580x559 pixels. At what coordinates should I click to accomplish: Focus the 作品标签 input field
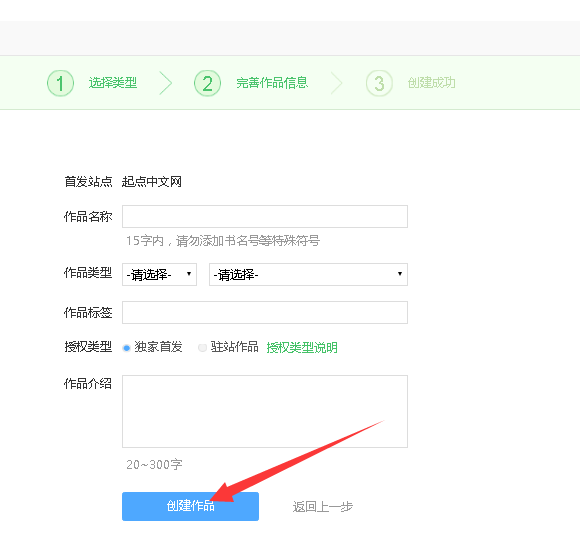(x=265, y=313)
